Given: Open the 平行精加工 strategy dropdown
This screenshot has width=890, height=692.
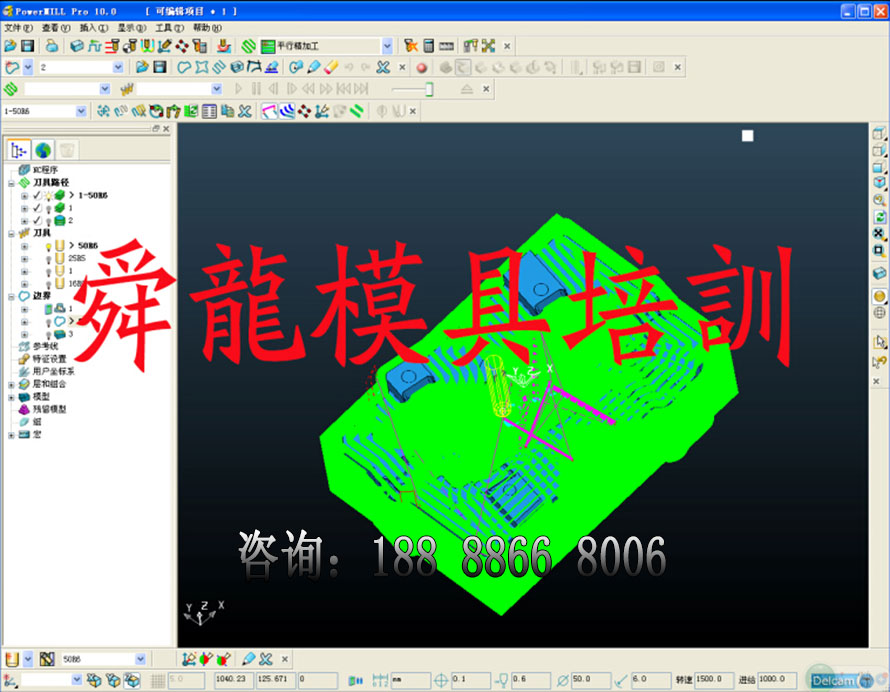Looking at the screenshot, I should tap(387, 46).
